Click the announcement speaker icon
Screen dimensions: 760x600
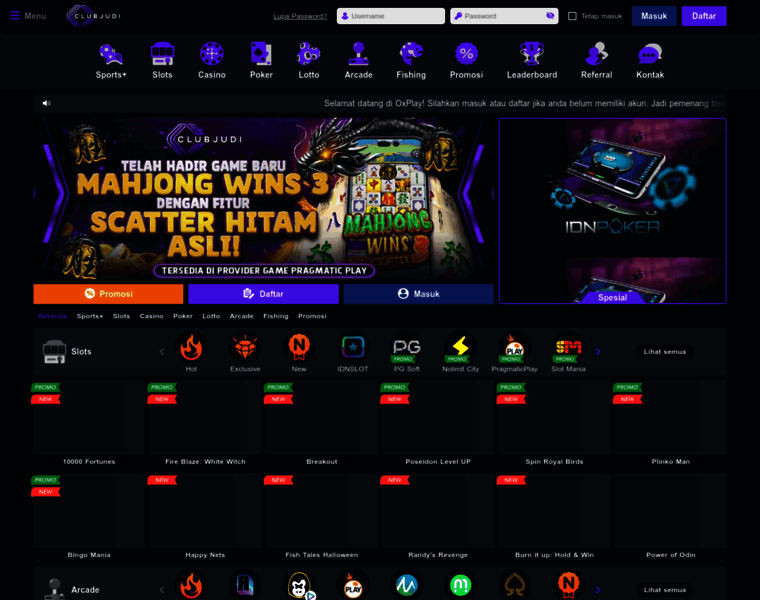(x=47, y=103)
